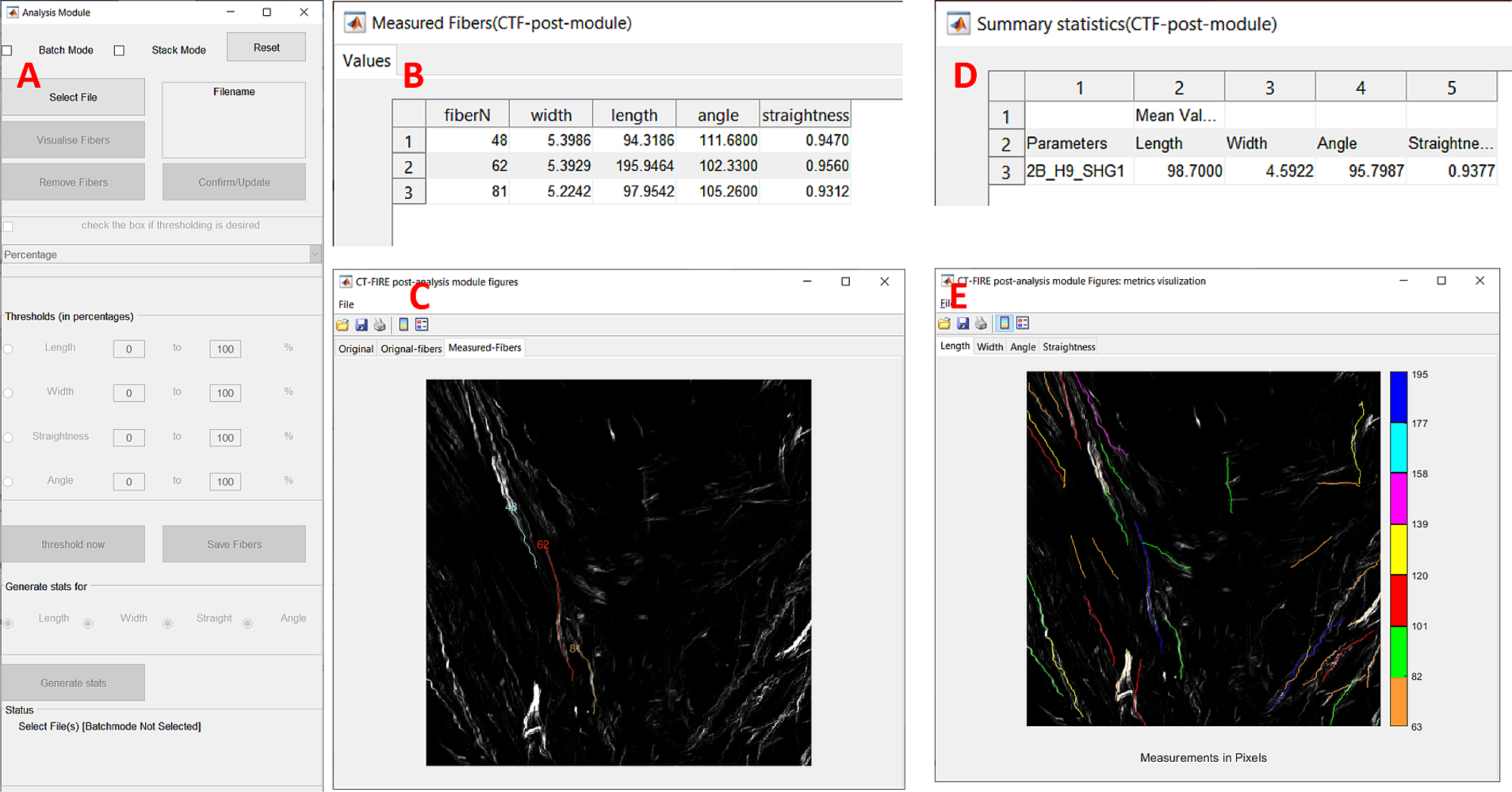Click Length minimum threshold field

coord(129,349)
